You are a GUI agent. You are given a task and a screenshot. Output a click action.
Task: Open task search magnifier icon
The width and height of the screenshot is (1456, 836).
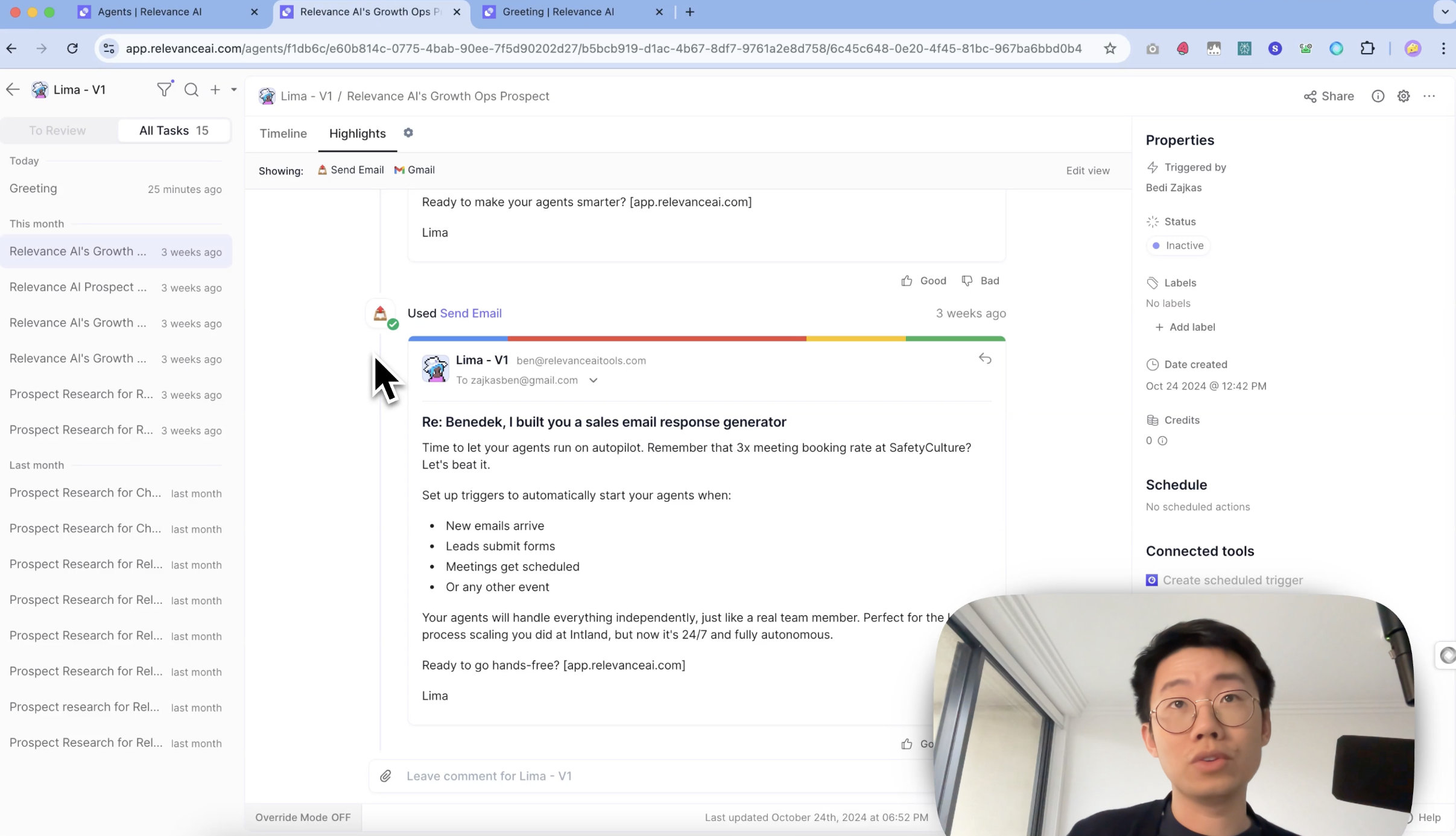click(191, 89)
